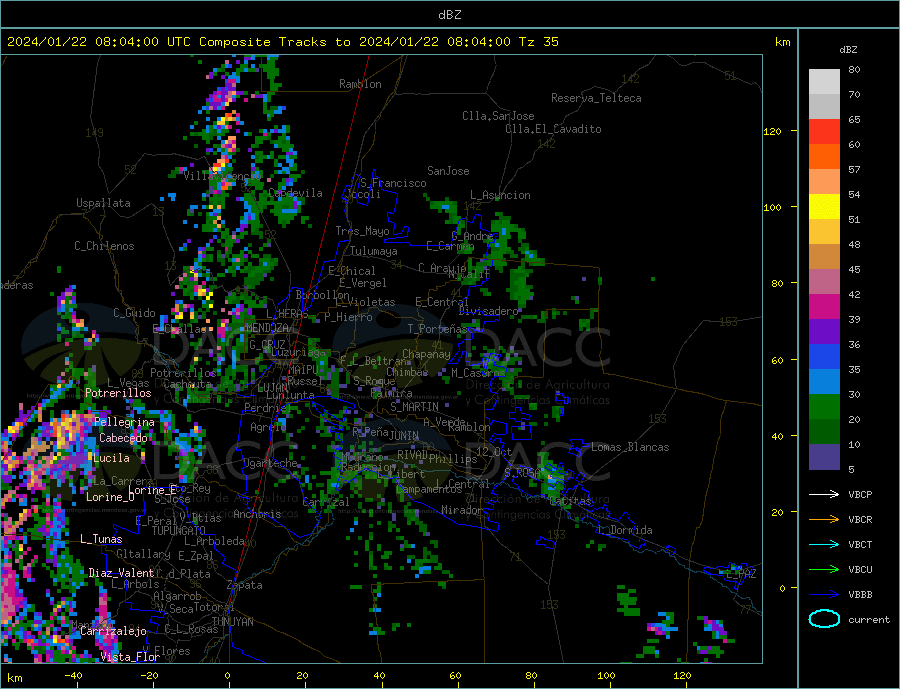The image size is (900, 689).
Task: Click the green VBCU arrow icon
Action: 824,570
